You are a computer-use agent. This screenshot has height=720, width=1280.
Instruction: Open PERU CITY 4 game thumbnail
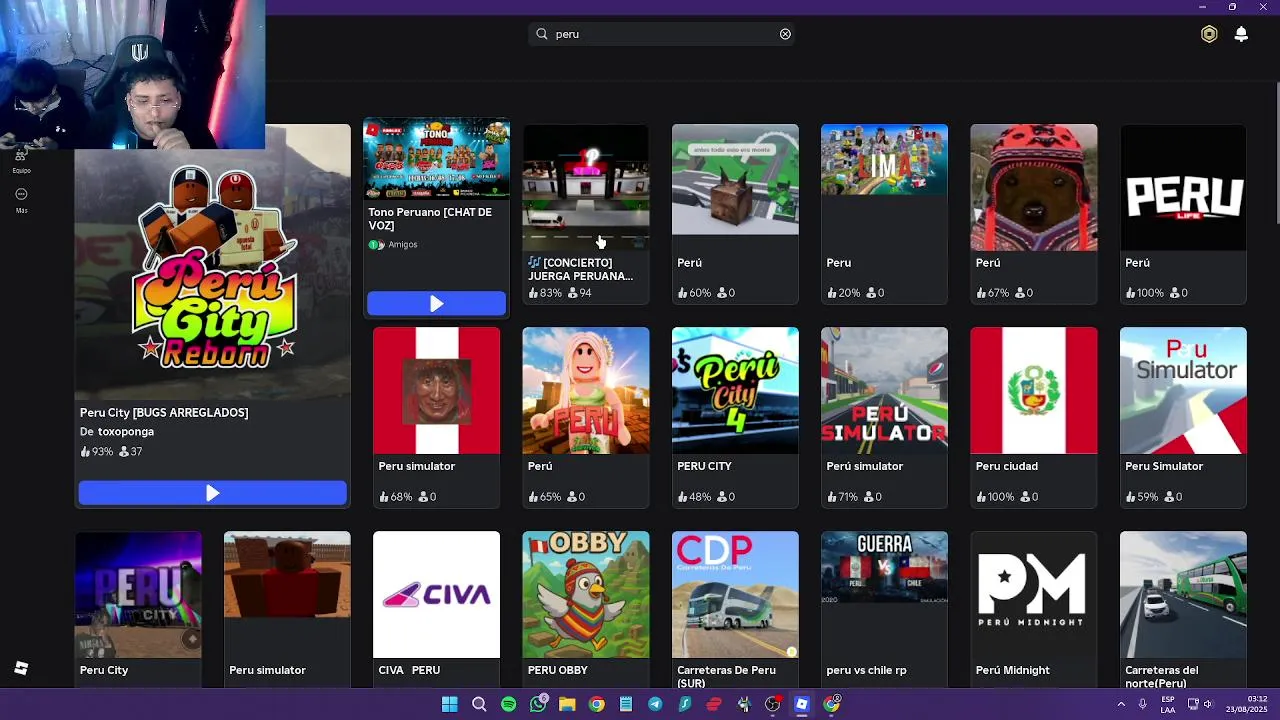(x=735, y=390)
